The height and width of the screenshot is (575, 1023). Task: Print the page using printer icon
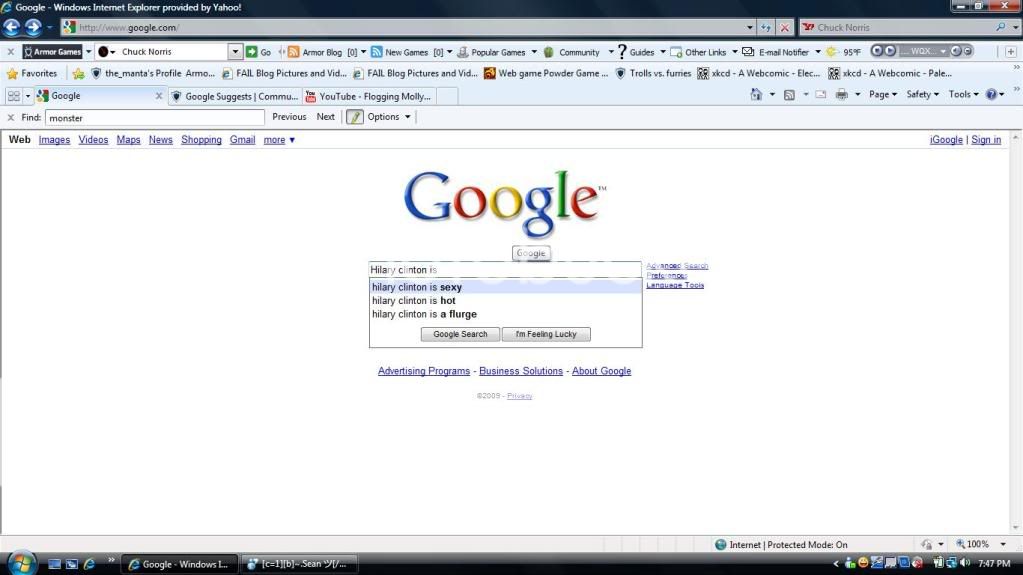842,95
